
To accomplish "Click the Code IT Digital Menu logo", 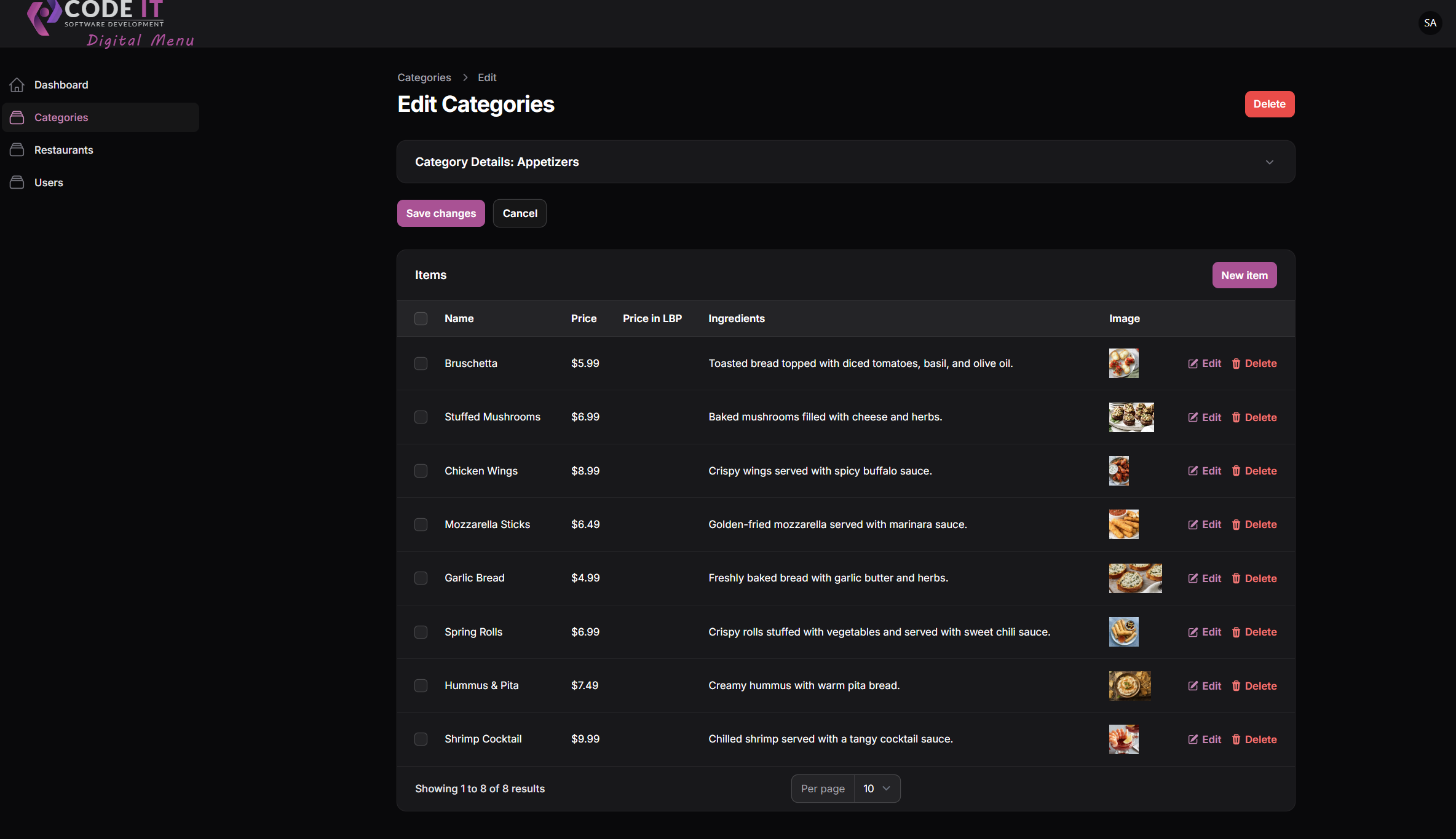I will click(111, 23).
